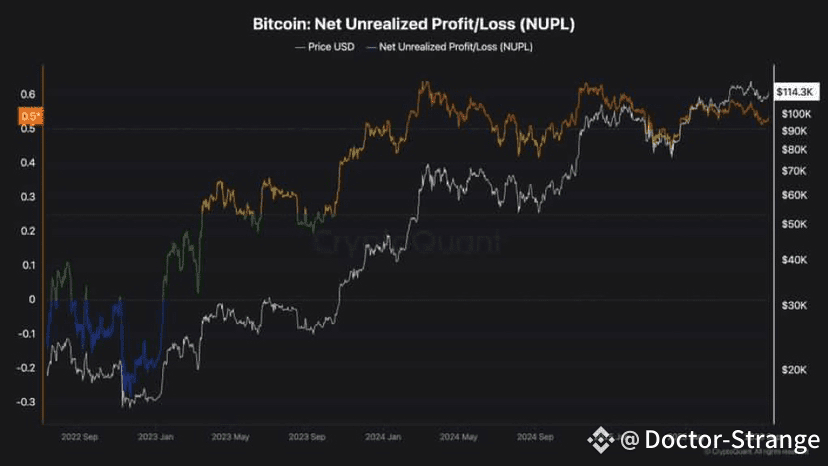
Task: Click the $100K price axis label
Action: (796, 114)
